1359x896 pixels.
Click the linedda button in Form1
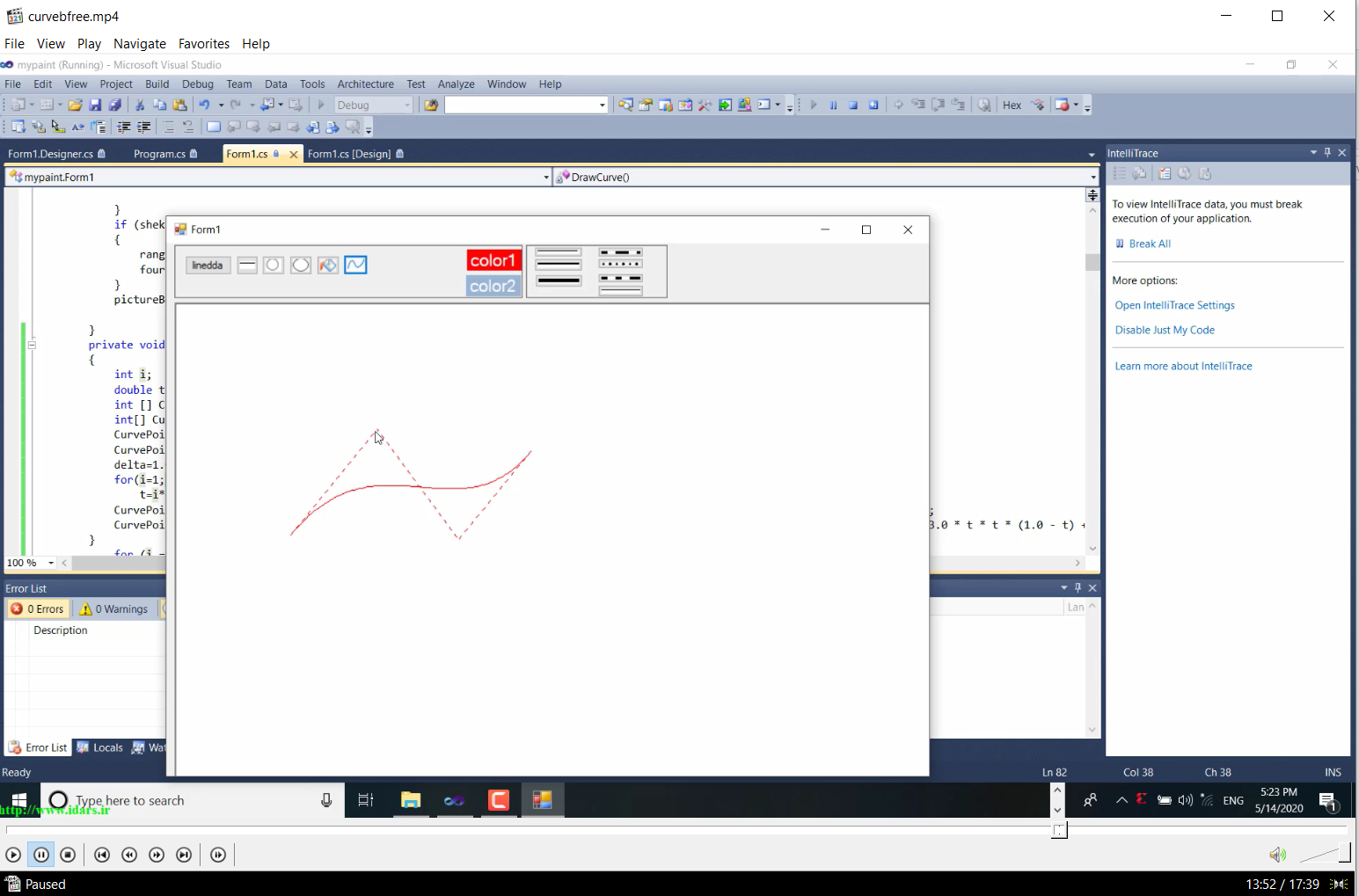tap(208, 265)
